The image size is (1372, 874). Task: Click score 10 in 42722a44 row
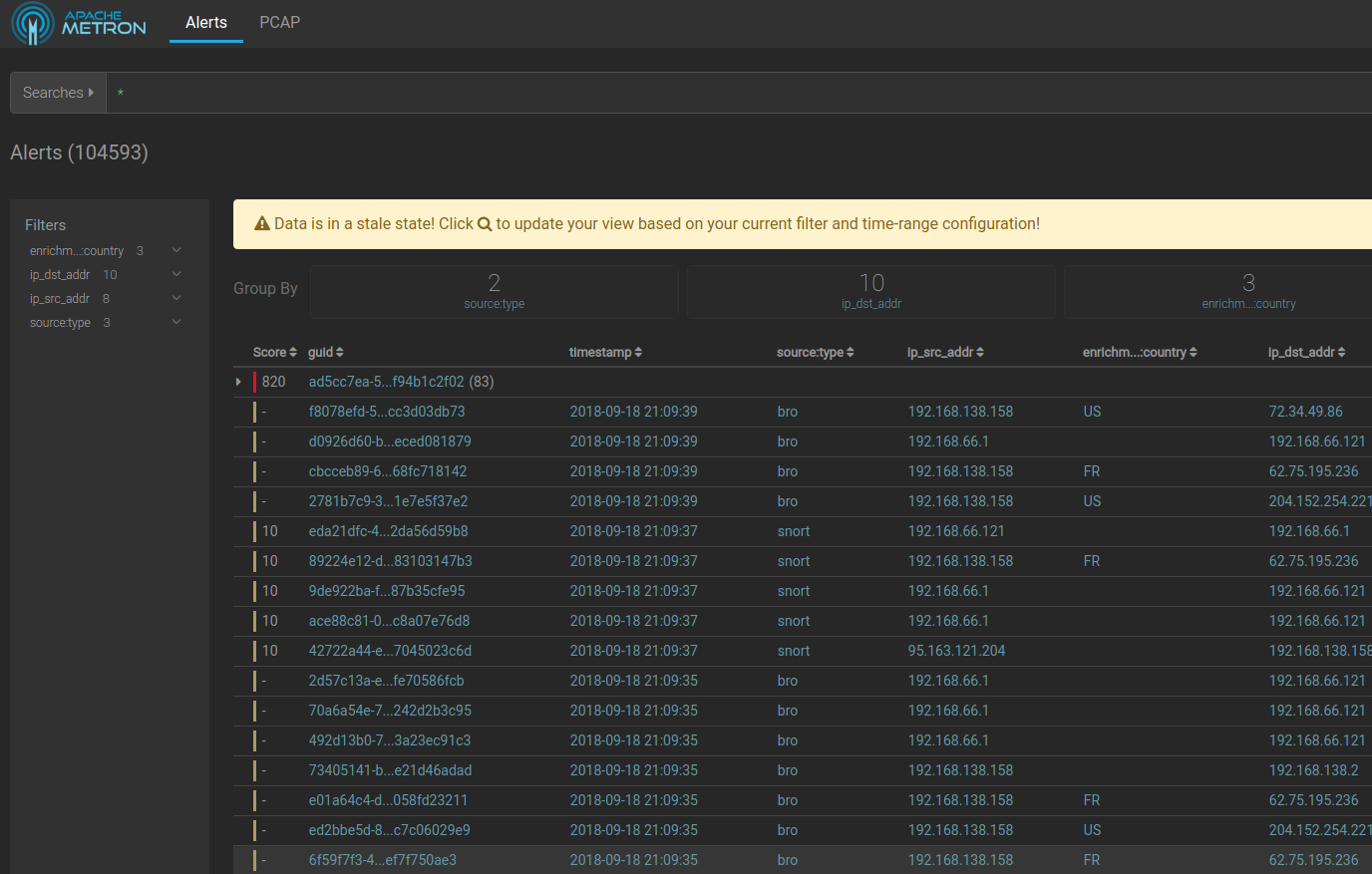click(270, 651)
